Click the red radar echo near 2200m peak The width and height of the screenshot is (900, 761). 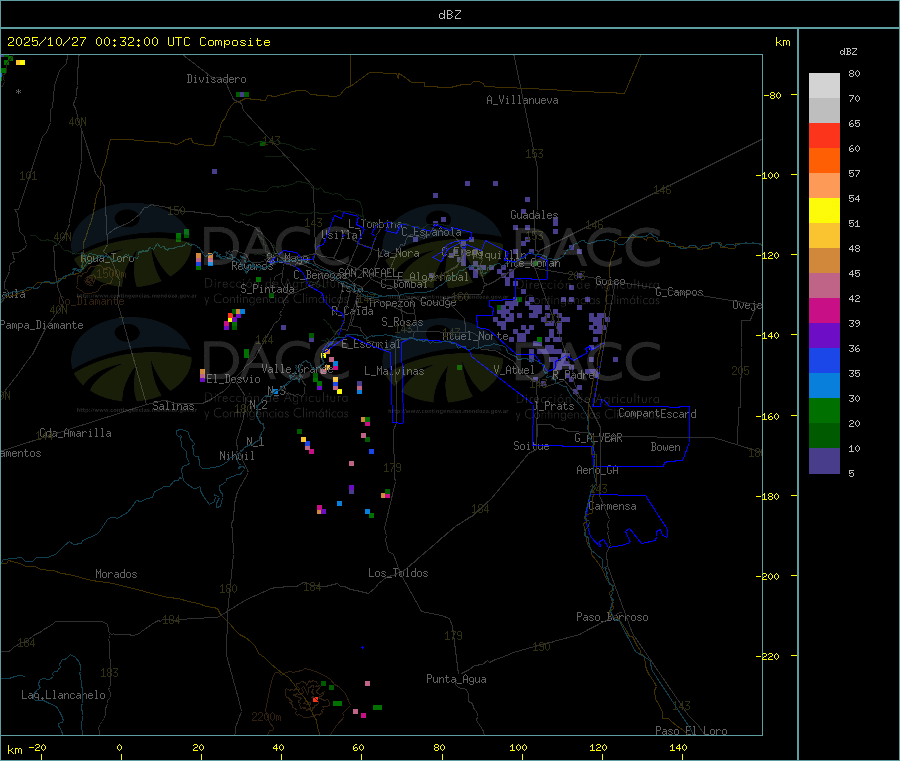point(316,700)
